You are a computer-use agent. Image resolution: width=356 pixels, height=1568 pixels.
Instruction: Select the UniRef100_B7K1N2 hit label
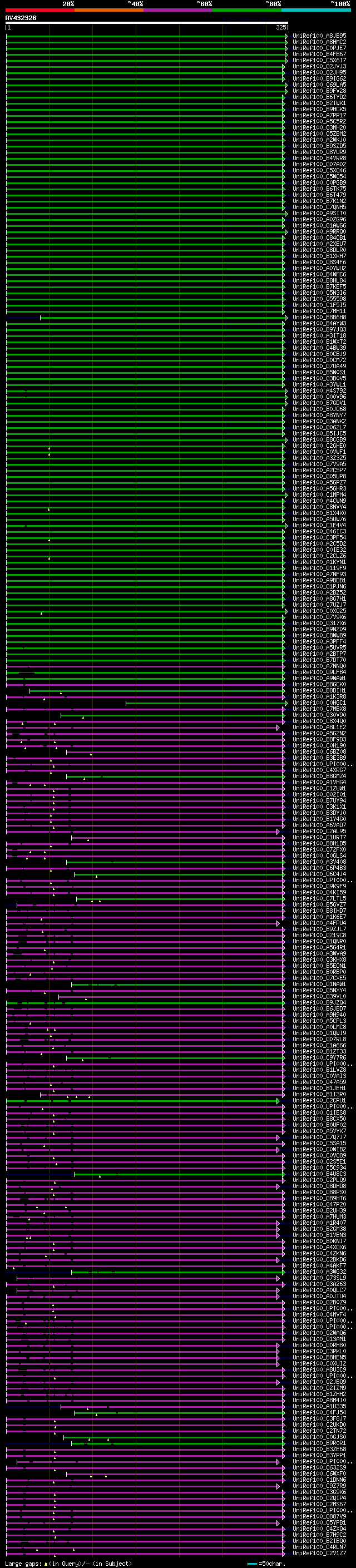(319, 201)
